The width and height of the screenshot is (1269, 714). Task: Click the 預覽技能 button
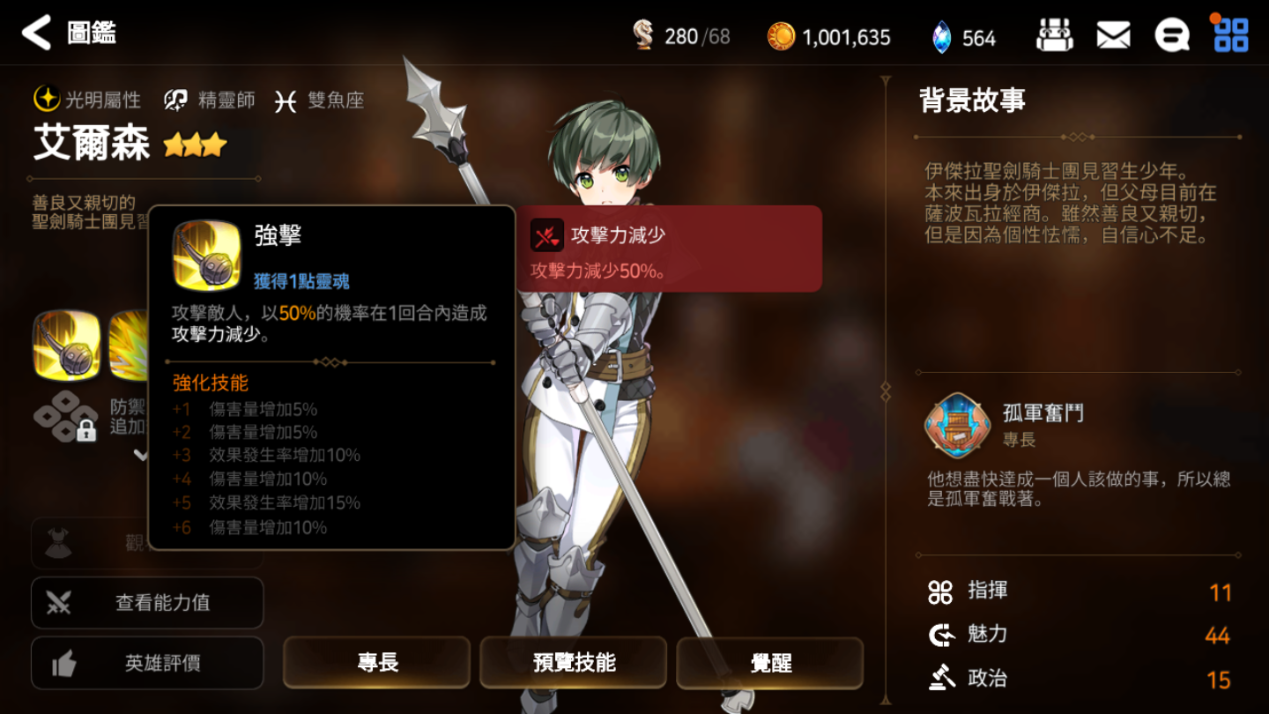click(x=574, y=662)
